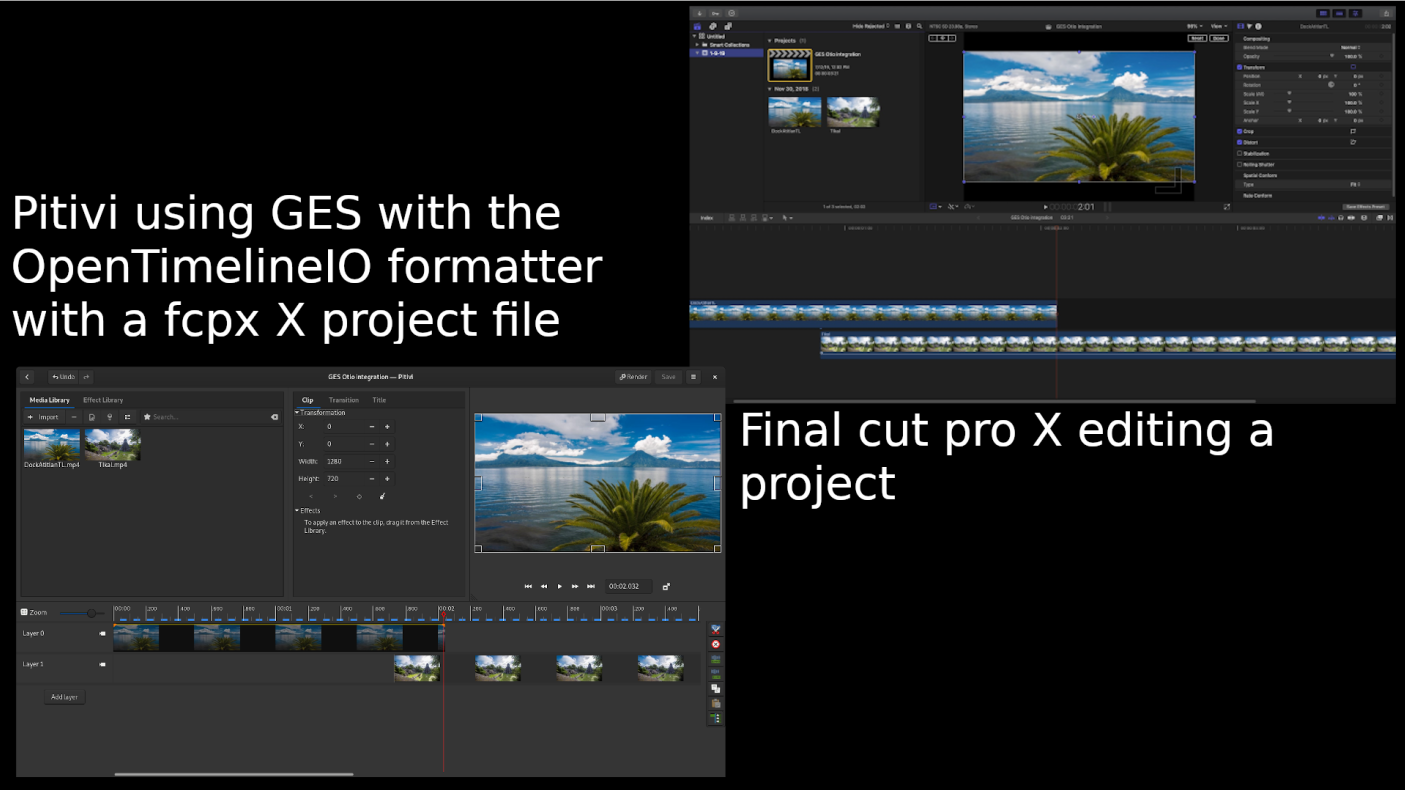Click the Save button in Pitivi header
Screen dimensions: 1405x790
[x=668, y=377]
